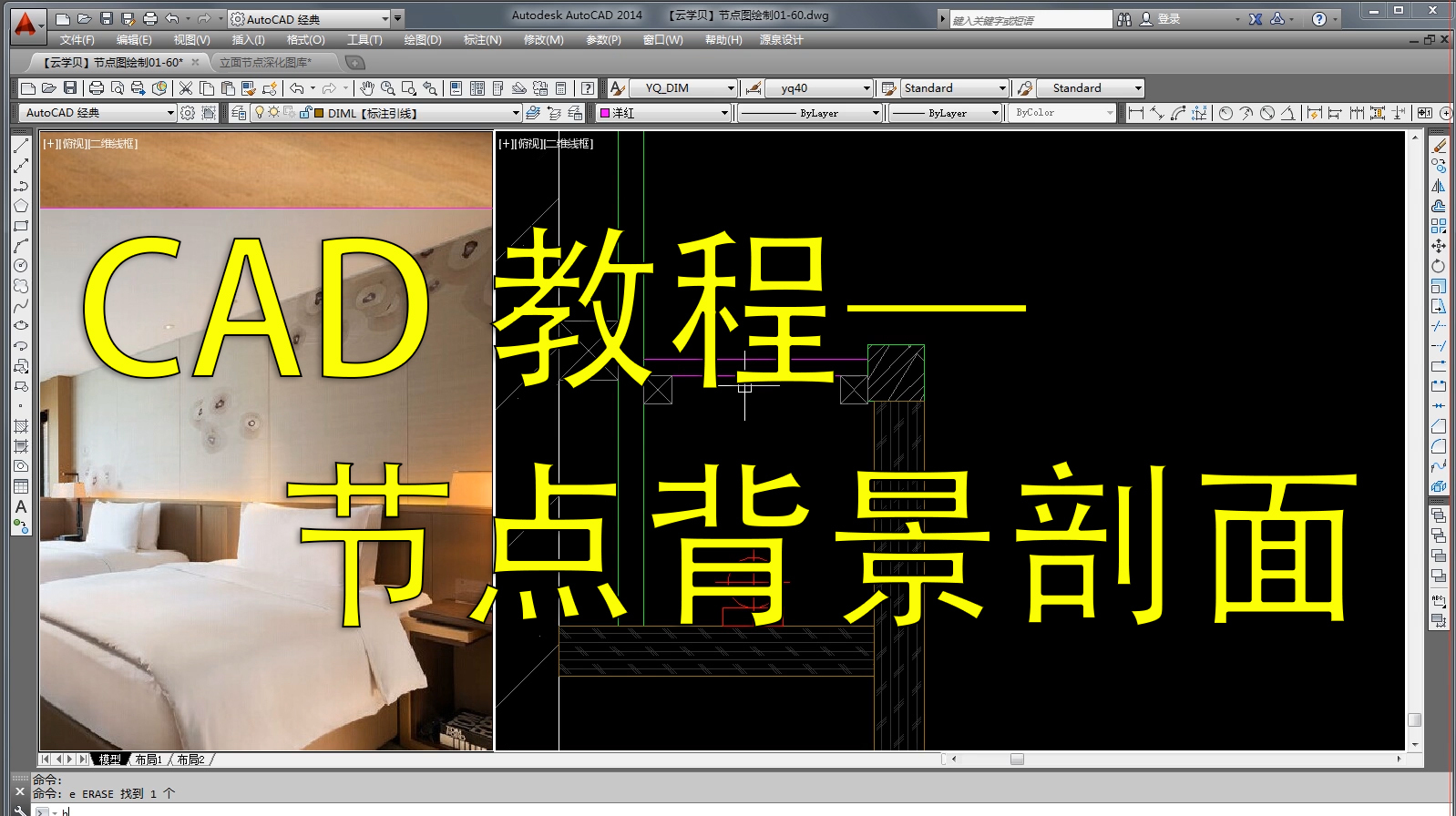
Task: Open the Plot Preview icon in the Standard toolbar
Action: (x=118, y=88)
